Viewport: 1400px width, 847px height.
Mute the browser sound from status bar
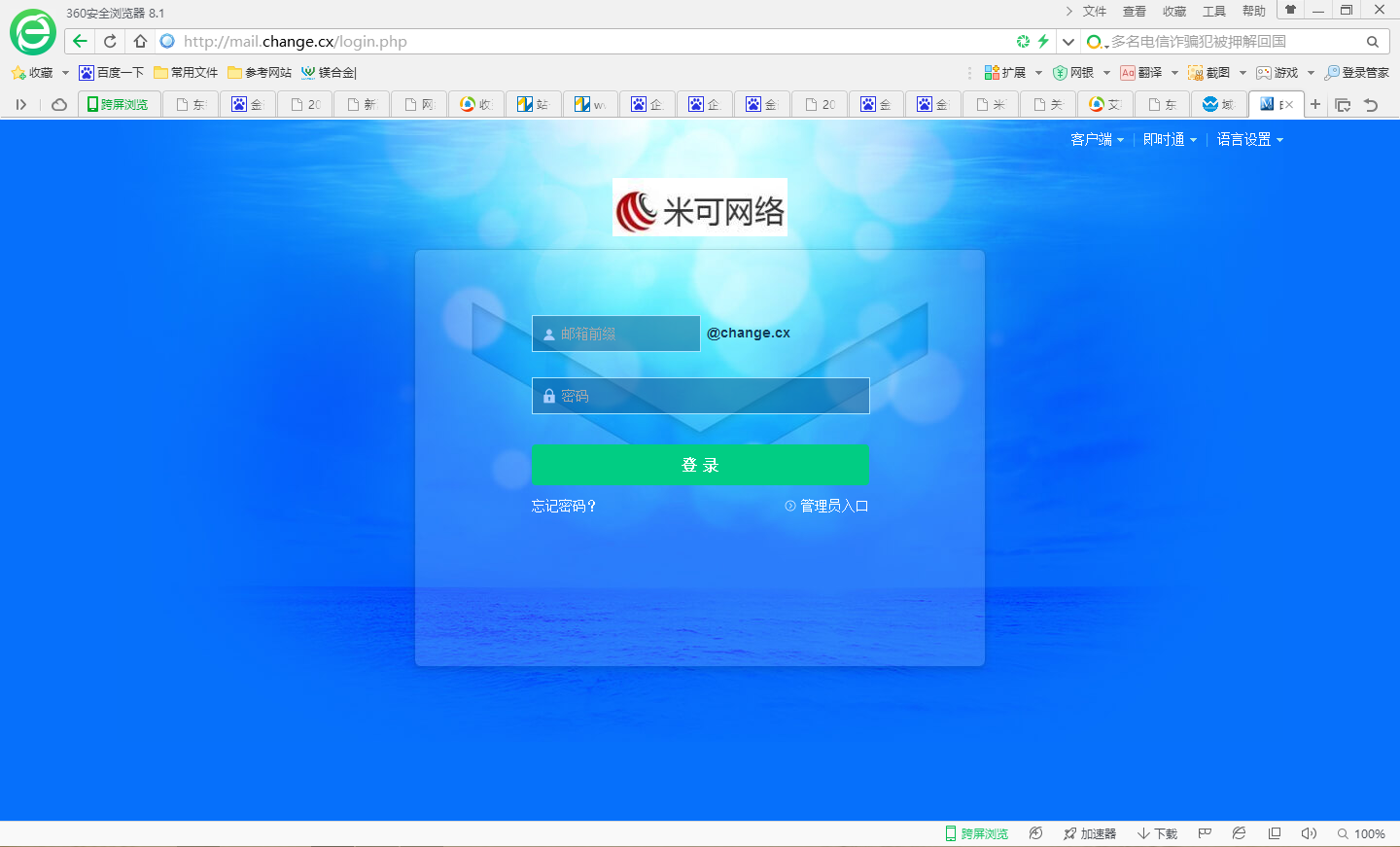tap(1309, 833)
